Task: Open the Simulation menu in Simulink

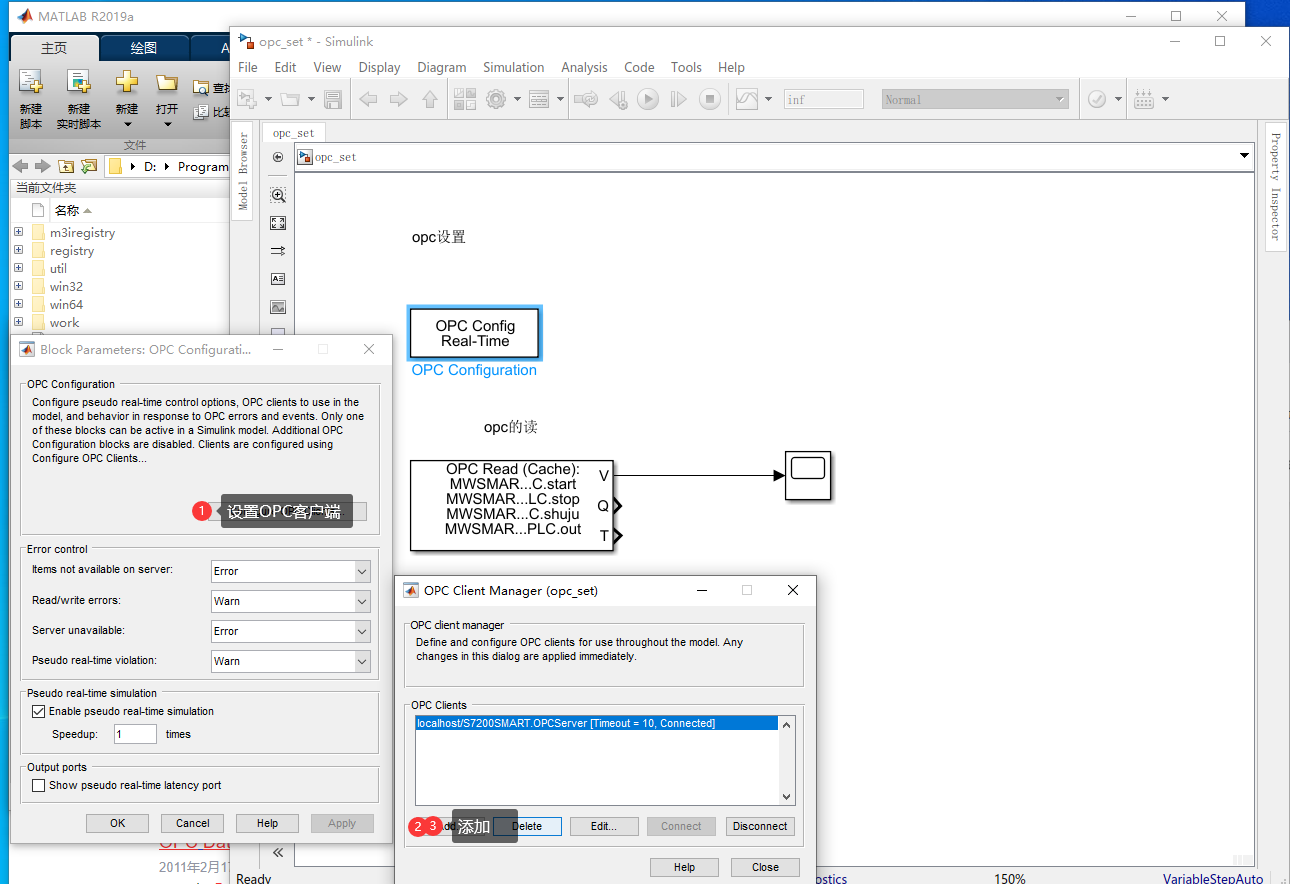Action: pos(513,67)
